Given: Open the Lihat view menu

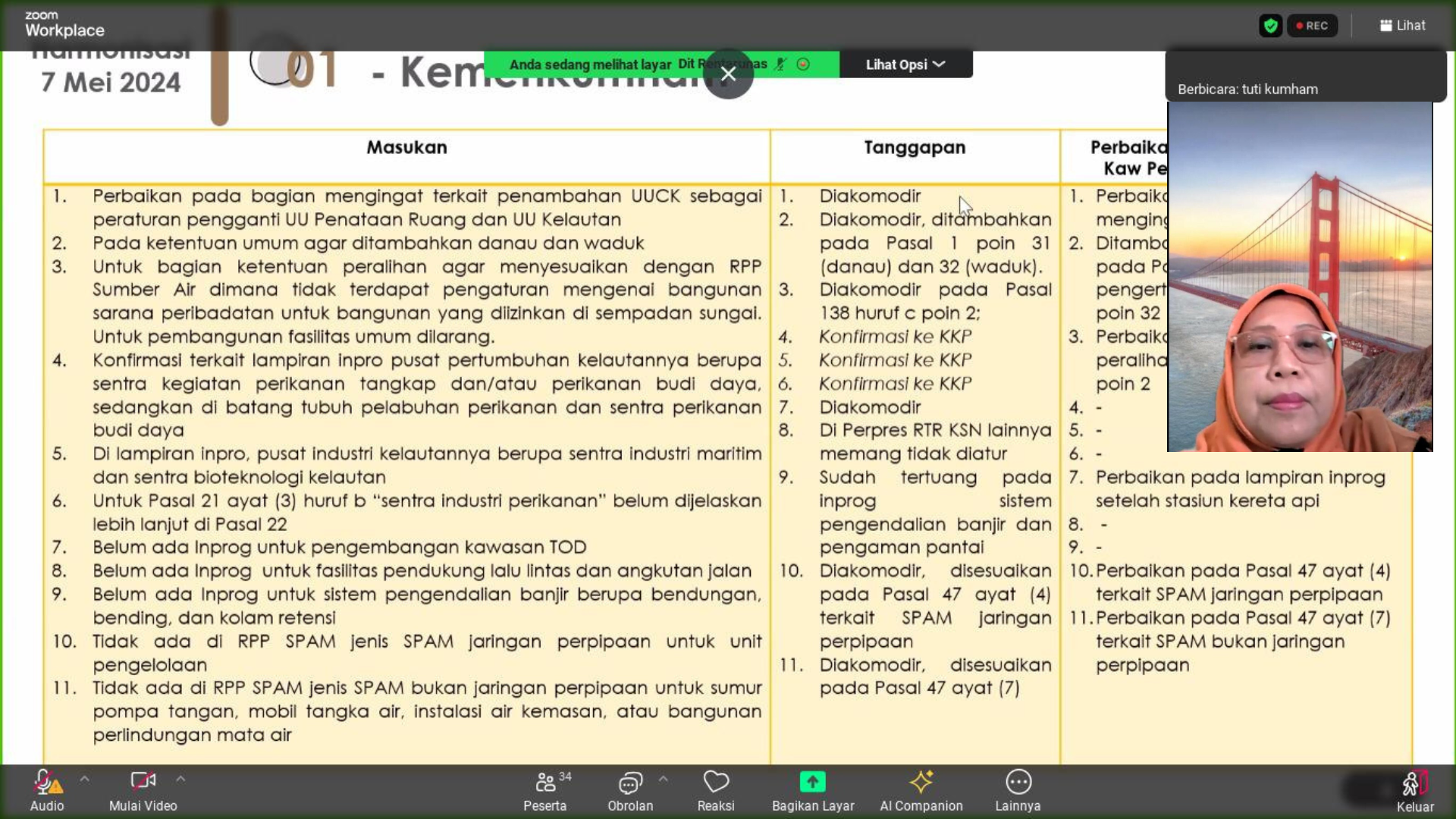Looking at the screenshot, I should 1402,25.
